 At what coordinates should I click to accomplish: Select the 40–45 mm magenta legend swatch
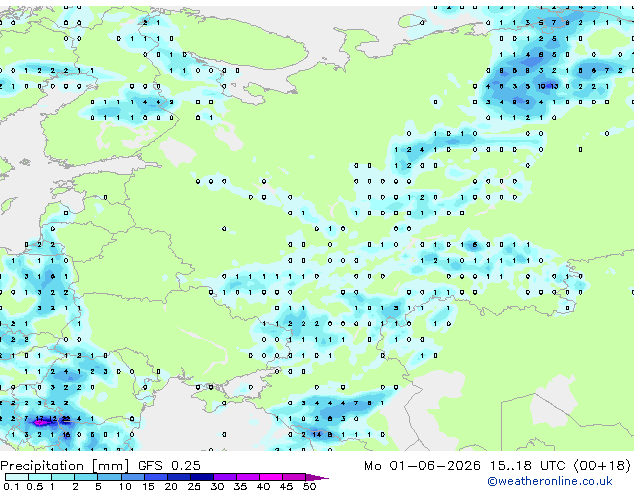point(271,477)
